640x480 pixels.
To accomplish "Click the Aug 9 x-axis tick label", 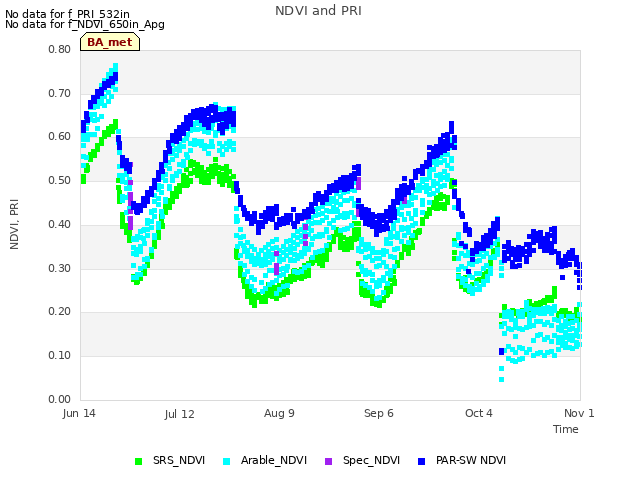I will tap(279, 413).
